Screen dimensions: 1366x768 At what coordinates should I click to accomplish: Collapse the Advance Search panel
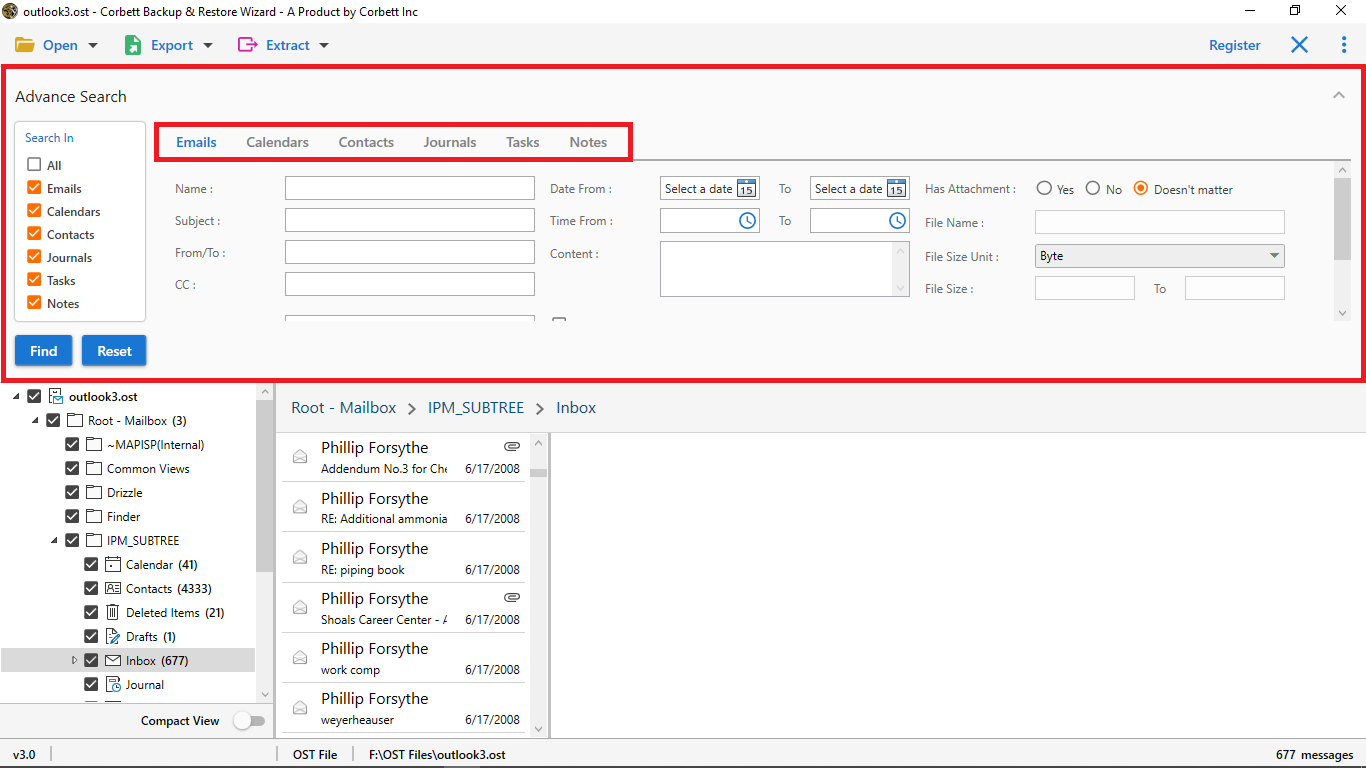pyautogui.click(x=1338, y=96)
